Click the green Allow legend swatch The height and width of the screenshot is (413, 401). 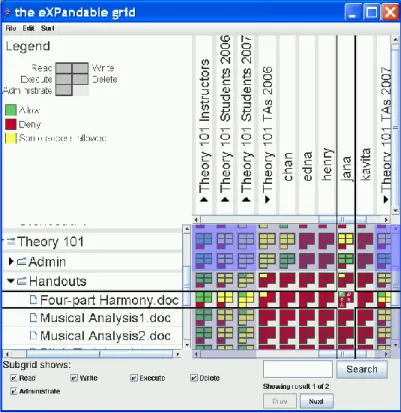tap(11, 110)
